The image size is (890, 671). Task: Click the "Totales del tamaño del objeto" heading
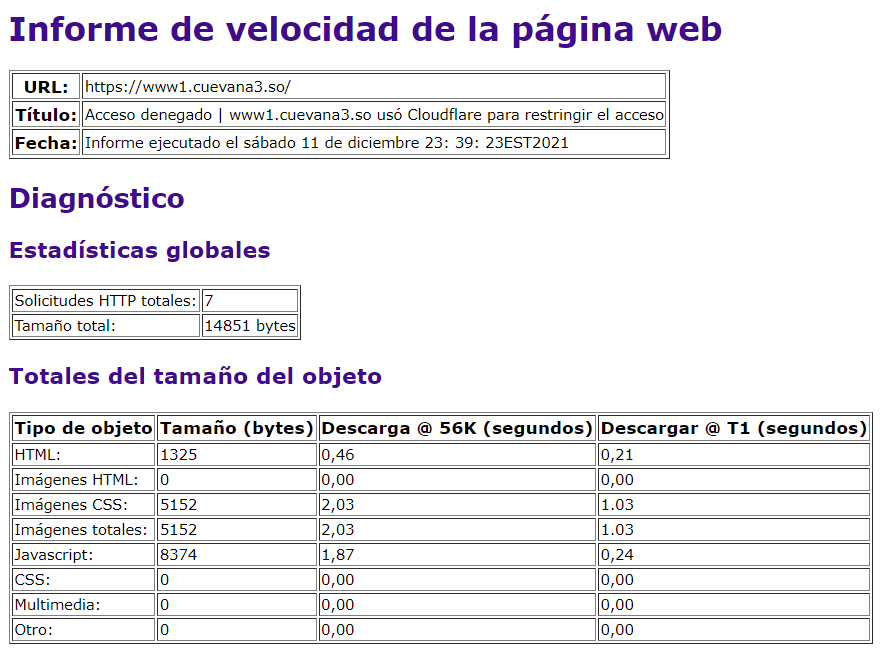195,377
